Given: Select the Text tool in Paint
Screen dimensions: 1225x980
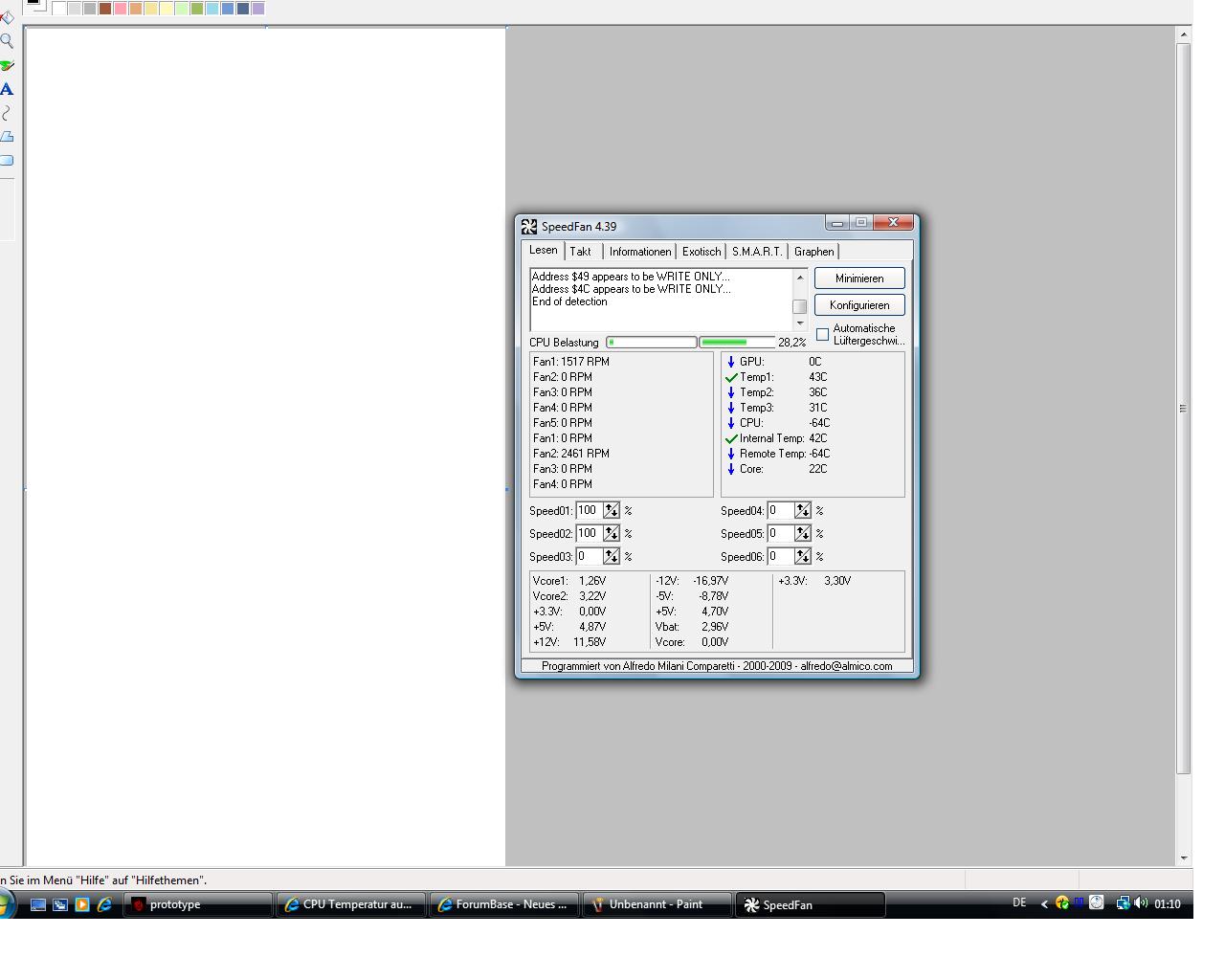Looking at the screenshot, I should tap(6, 89).
